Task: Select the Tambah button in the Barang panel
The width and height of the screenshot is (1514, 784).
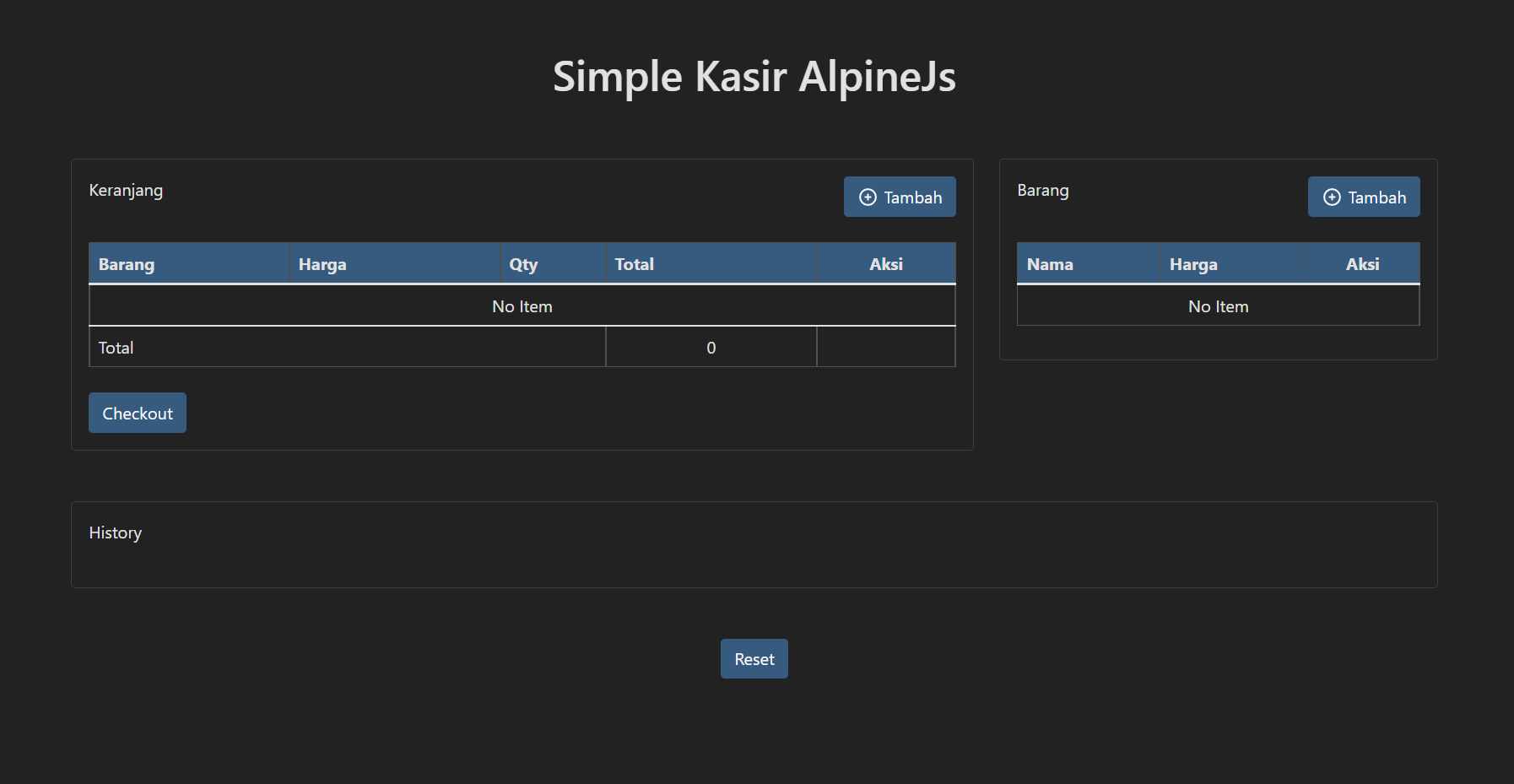Action: tap(1364, 197)
